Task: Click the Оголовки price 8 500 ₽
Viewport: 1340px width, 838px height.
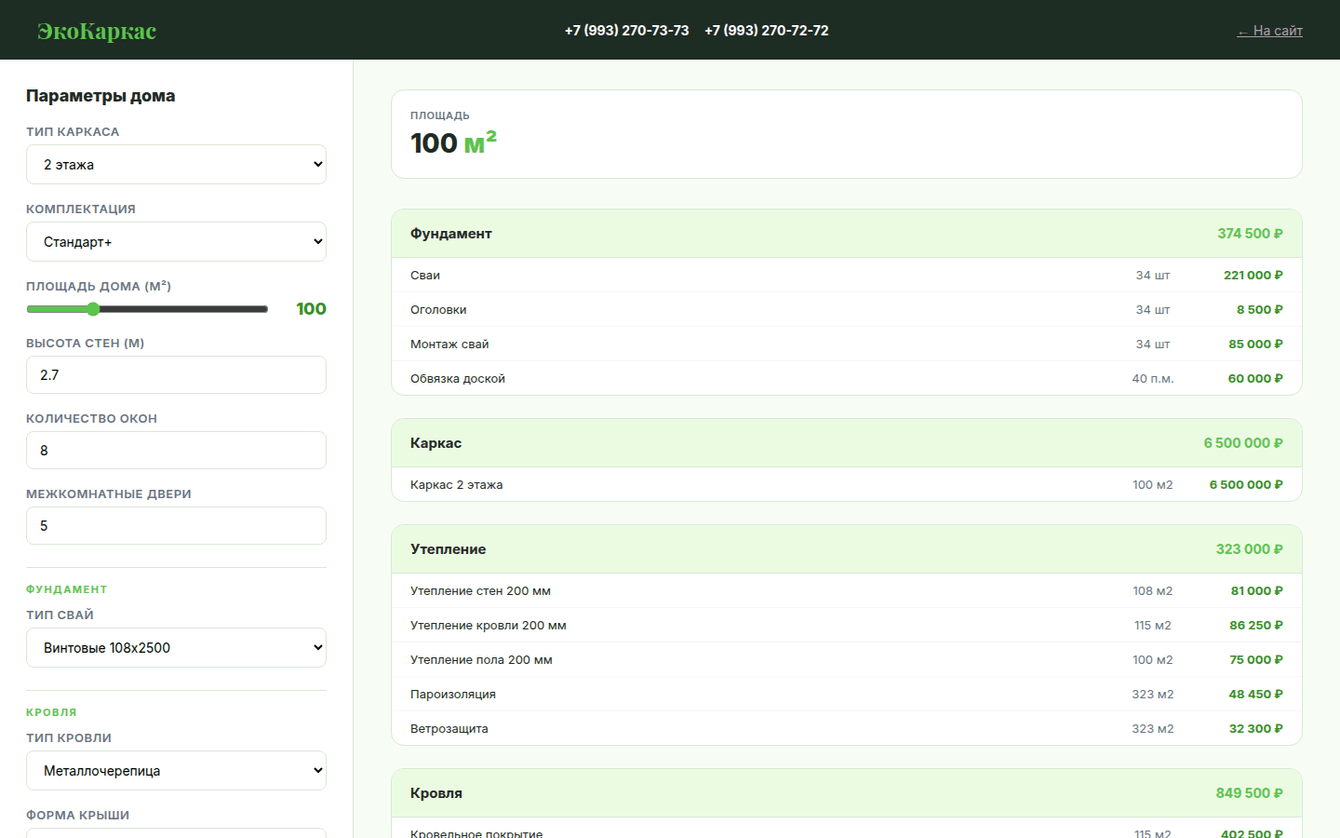Action: (1260, 310)
